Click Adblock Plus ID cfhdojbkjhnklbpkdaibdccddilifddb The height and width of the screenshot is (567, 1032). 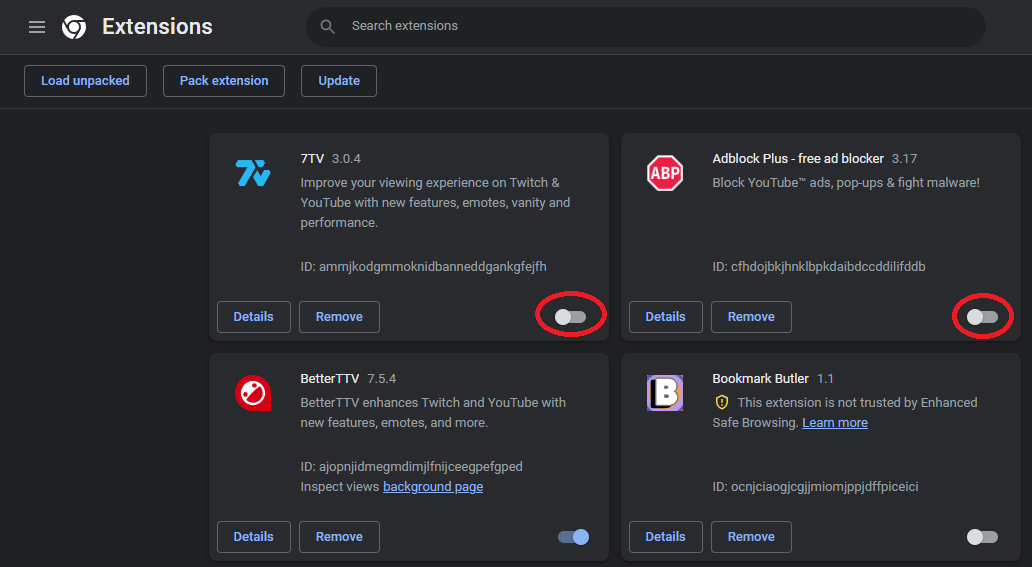pyautogui.click(x=819, y=267)
